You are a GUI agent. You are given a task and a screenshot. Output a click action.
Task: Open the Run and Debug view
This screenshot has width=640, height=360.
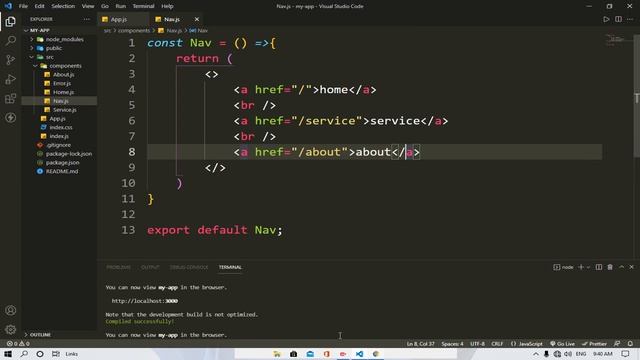pos(11,79)
